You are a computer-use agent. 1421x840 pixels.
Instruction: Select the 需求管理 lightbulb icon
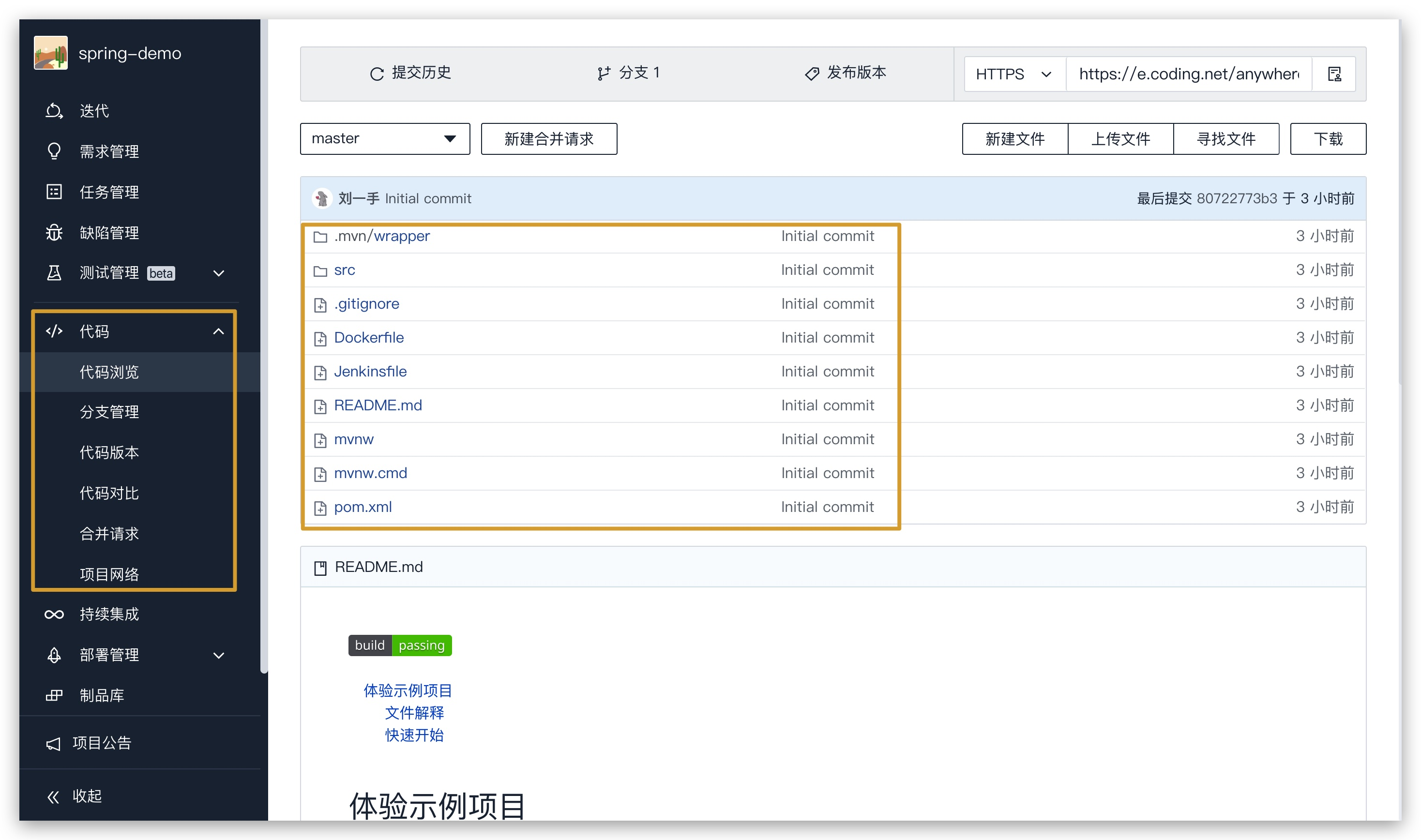(x=54, y=151)
